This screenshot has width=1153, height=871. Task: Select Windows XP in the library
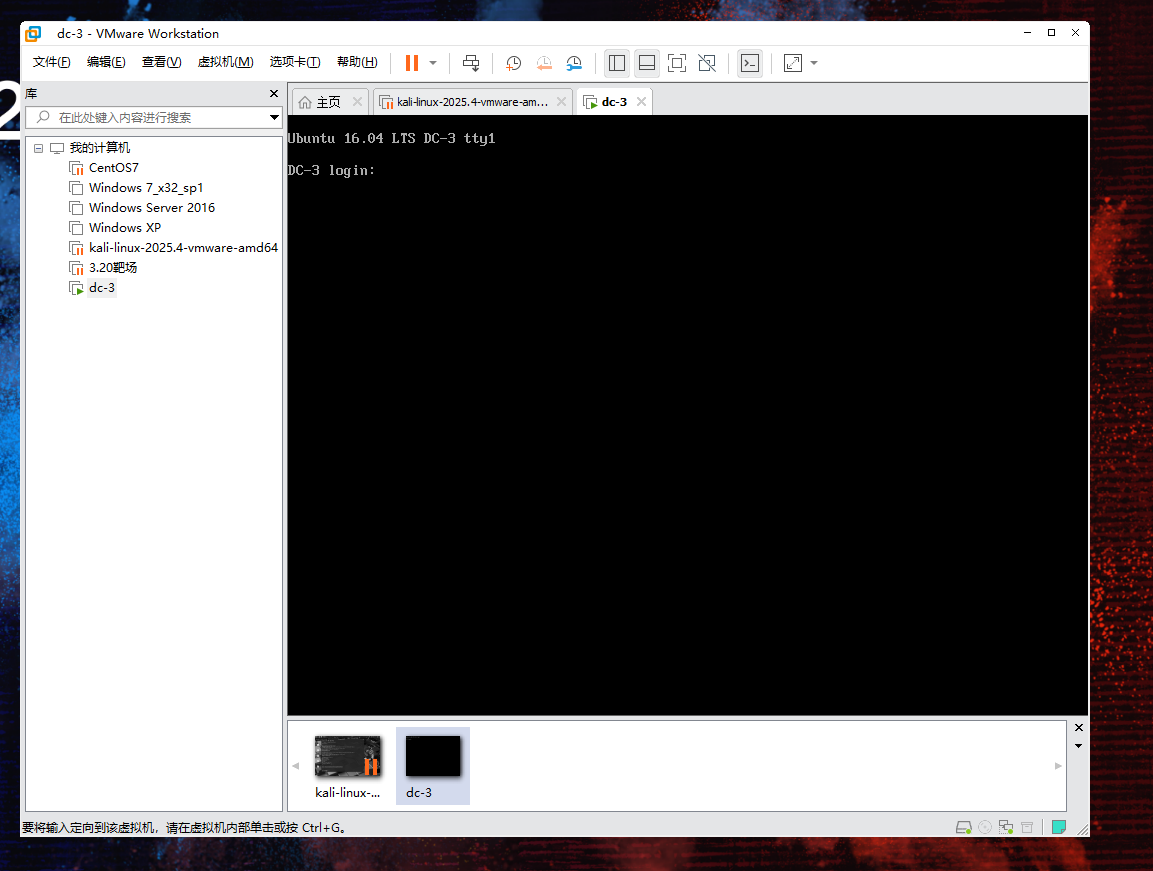(125, 227)
